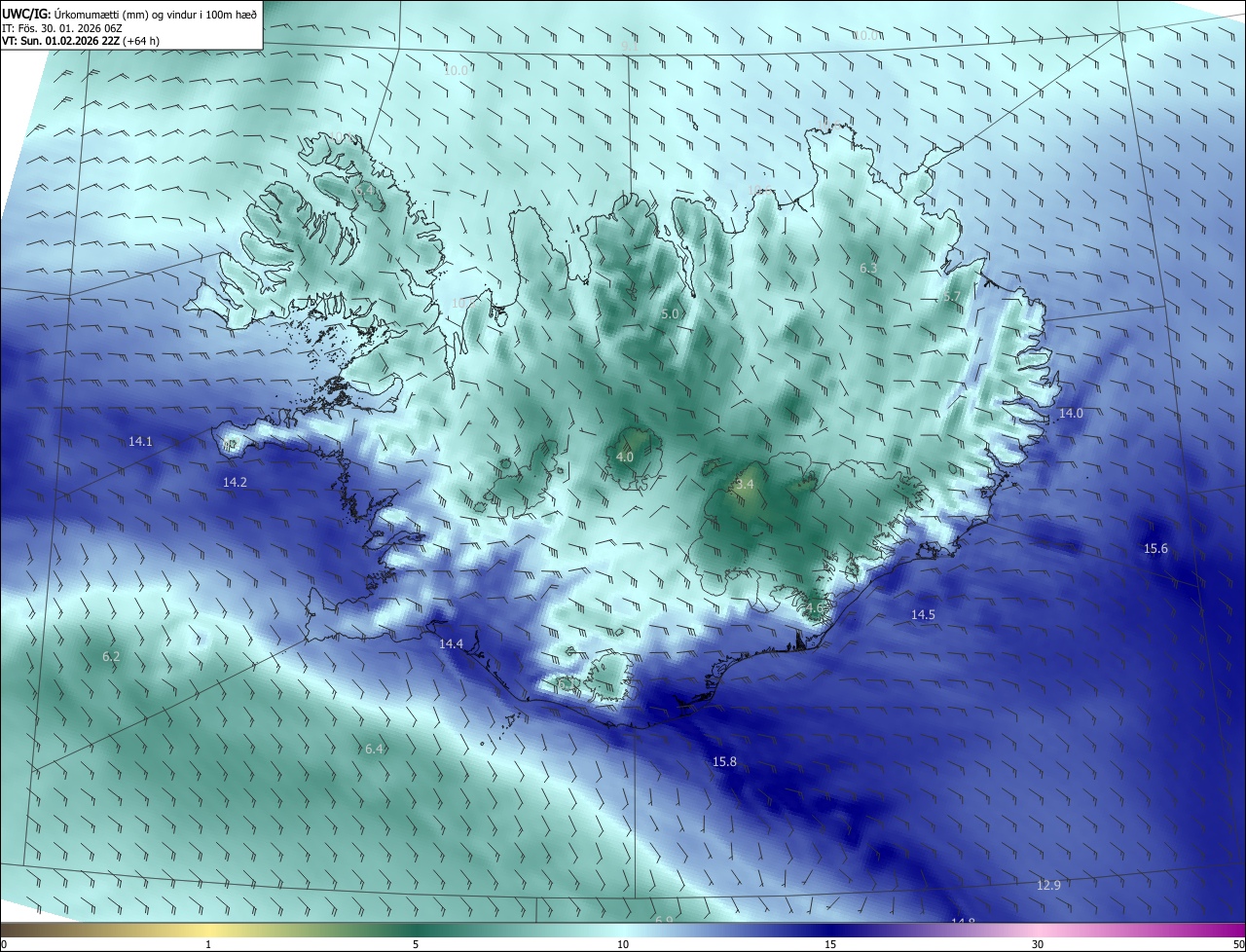
Task: Click the 5.0 value label in north Iceland
Action: pyautogui.click(x=670, y=314)
